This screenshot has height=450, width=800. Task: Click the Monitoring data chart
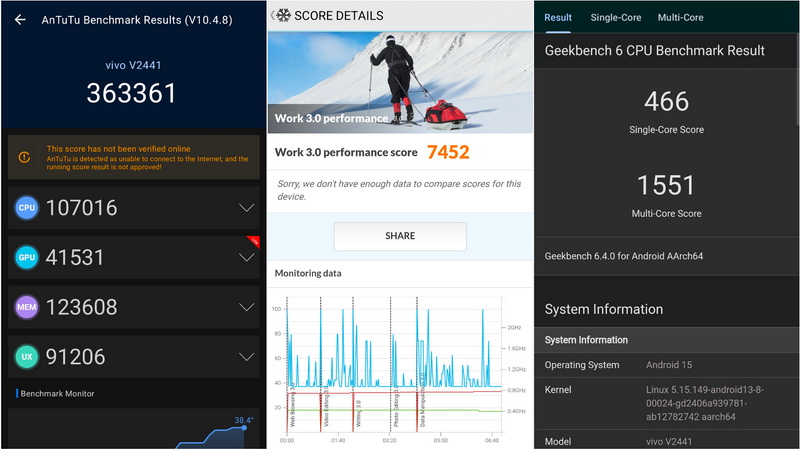[x=395, y=365]
